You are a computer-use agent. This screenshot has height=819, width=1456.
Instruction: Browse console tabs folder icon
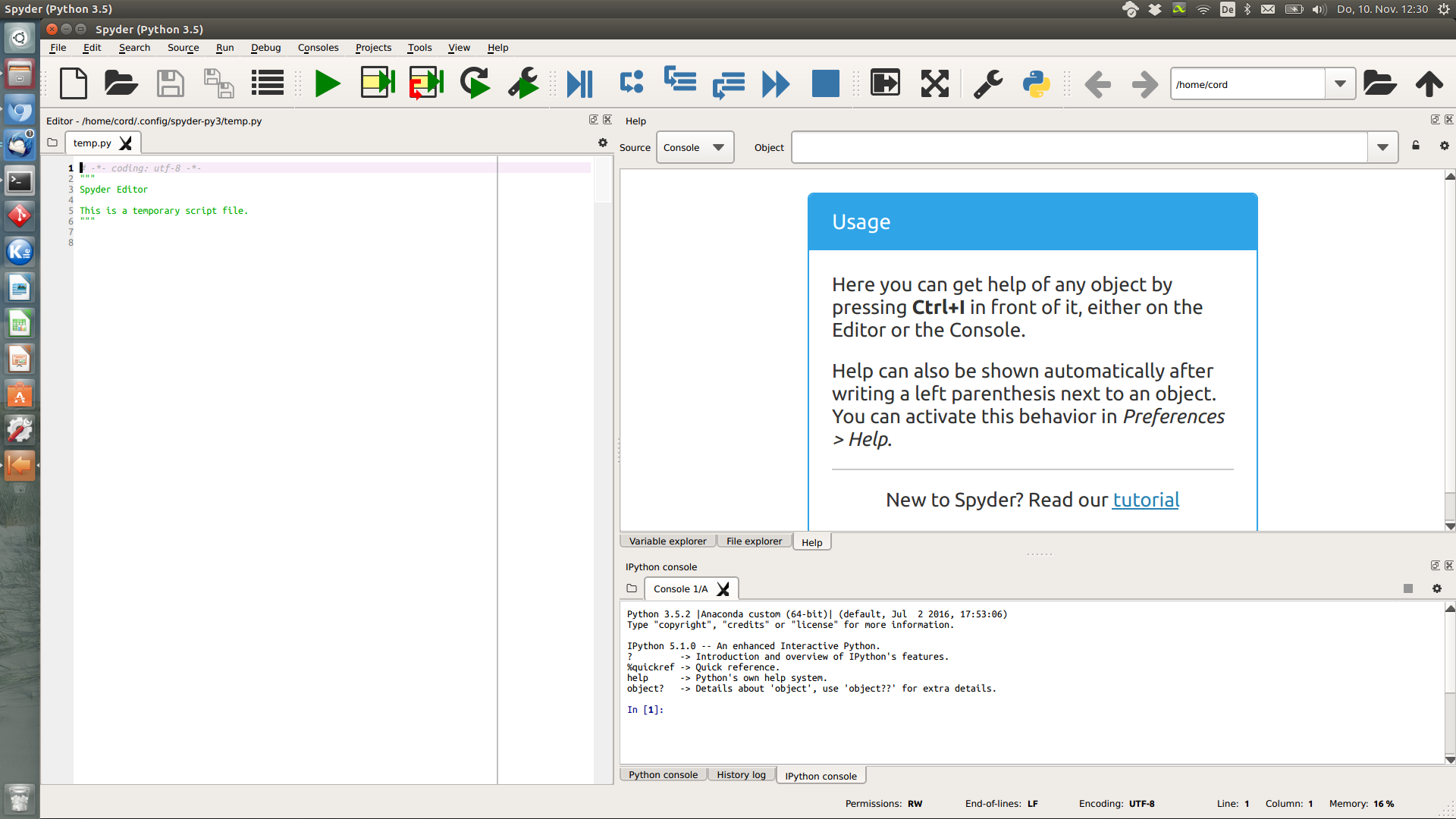(632, 588)
